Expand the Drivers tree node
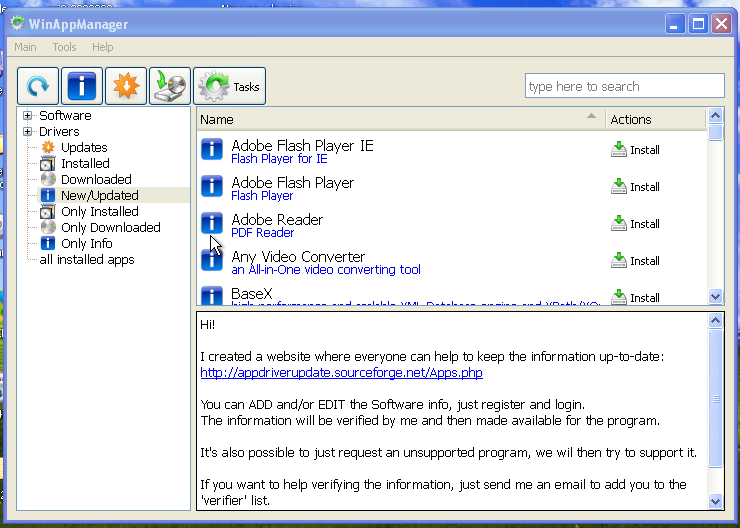The image size is (740, 528). pos(28,132)
